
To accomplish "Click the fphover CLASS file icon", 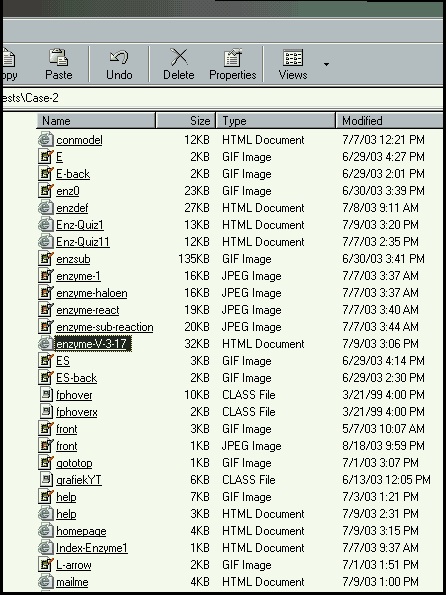I will click(46, 395).
